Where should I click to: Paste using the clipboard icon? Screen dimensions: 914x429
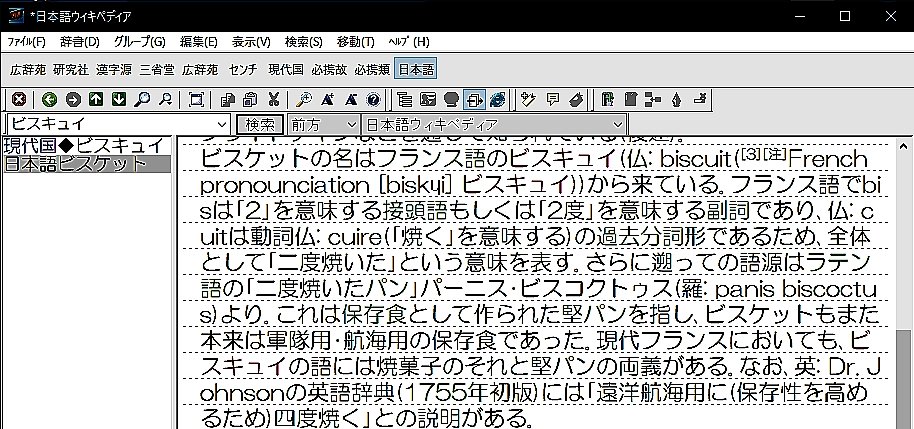click(x=250, y=100)
